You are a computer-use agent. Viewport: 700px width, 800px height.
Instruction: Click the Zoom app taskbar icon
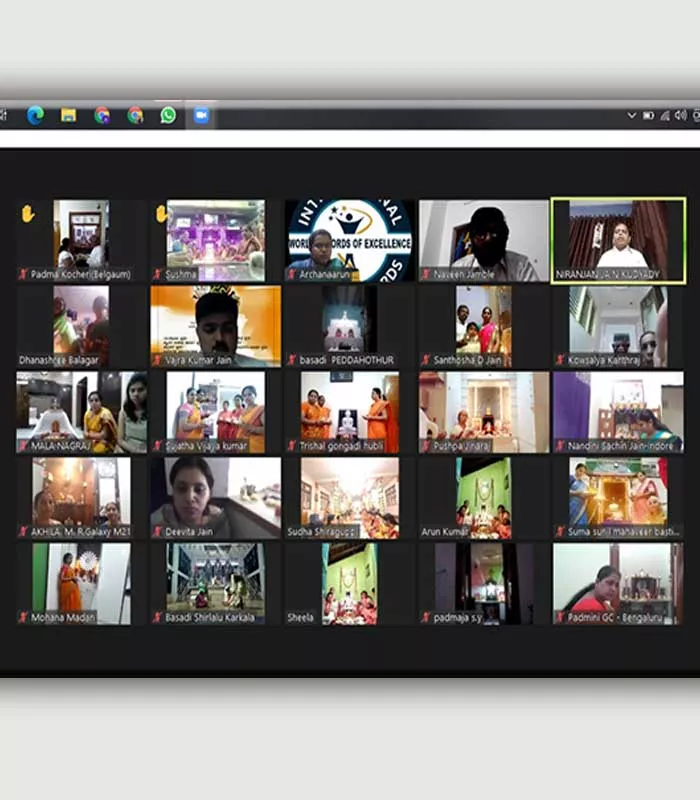tap(201, 115)
